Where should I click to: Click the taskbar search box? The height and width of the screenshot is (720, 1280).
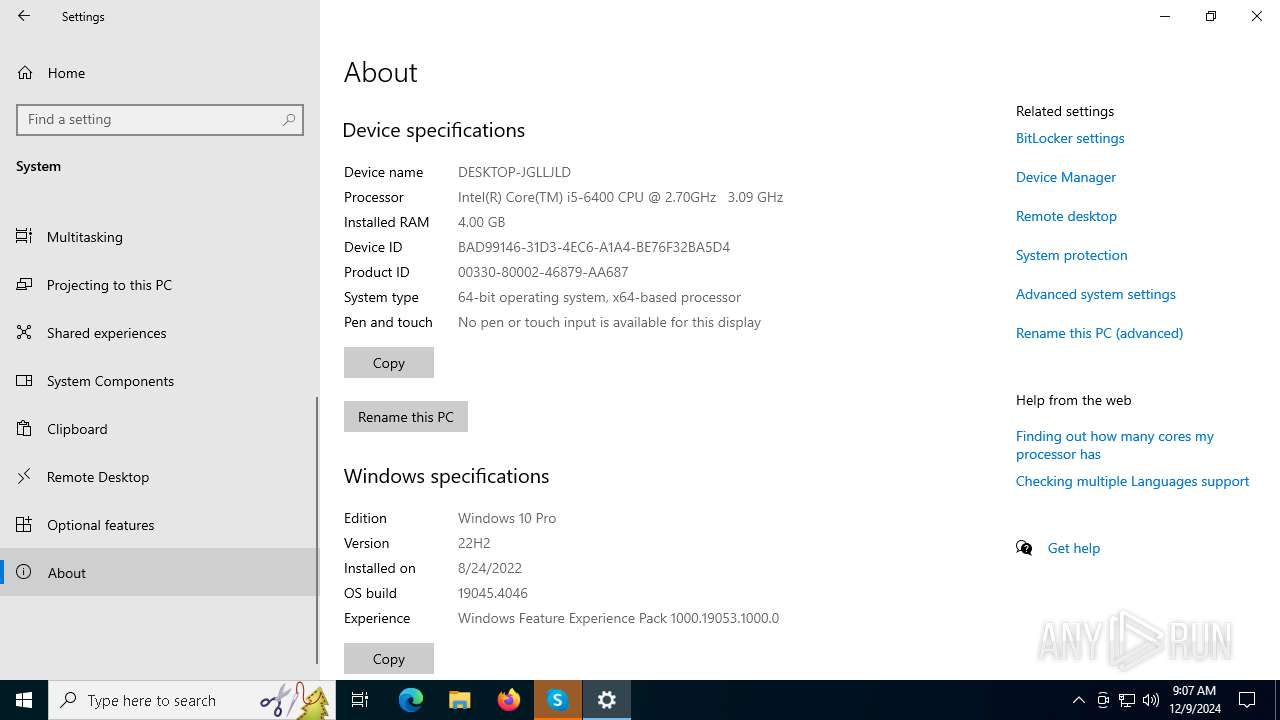(192, 700)
